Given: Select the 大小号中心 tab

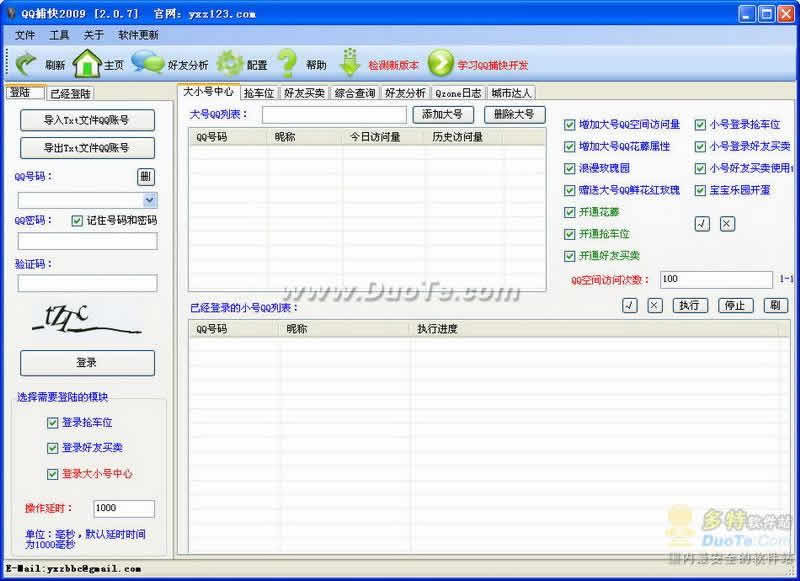Looking at the screenshot, I should pyautogui.click(x=208, y=91).
